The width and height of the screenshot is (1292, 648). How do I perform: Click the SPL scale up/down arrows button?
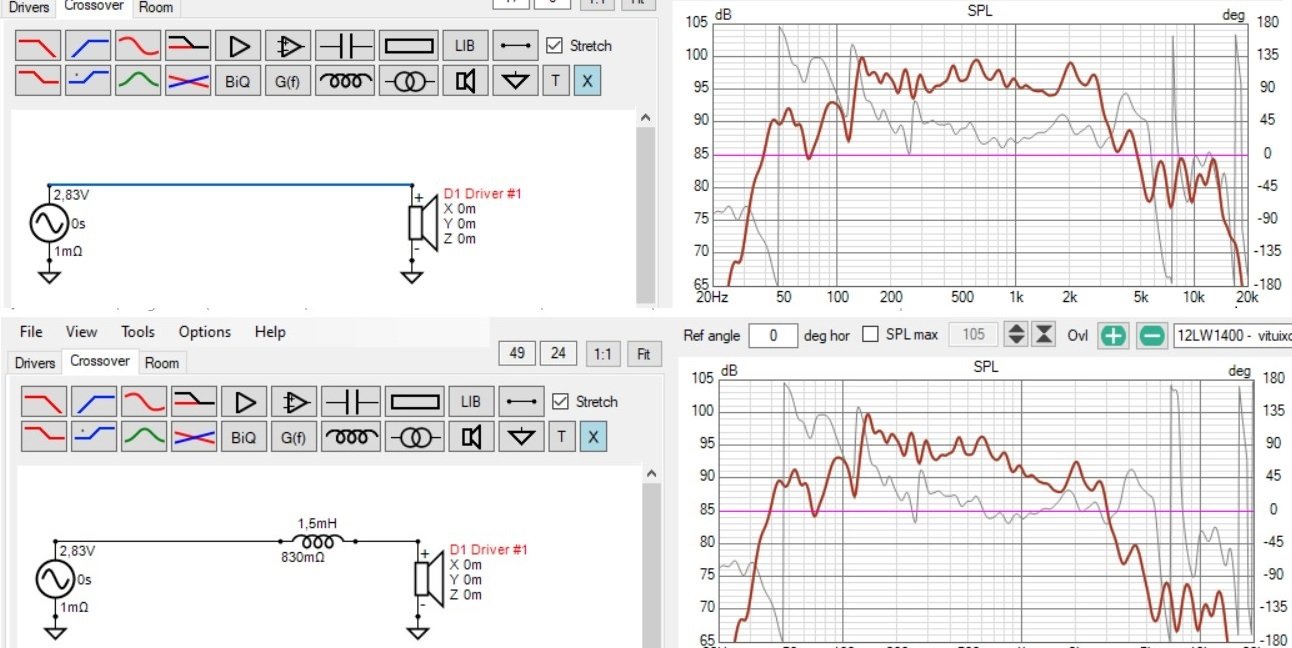point(1017,335)
